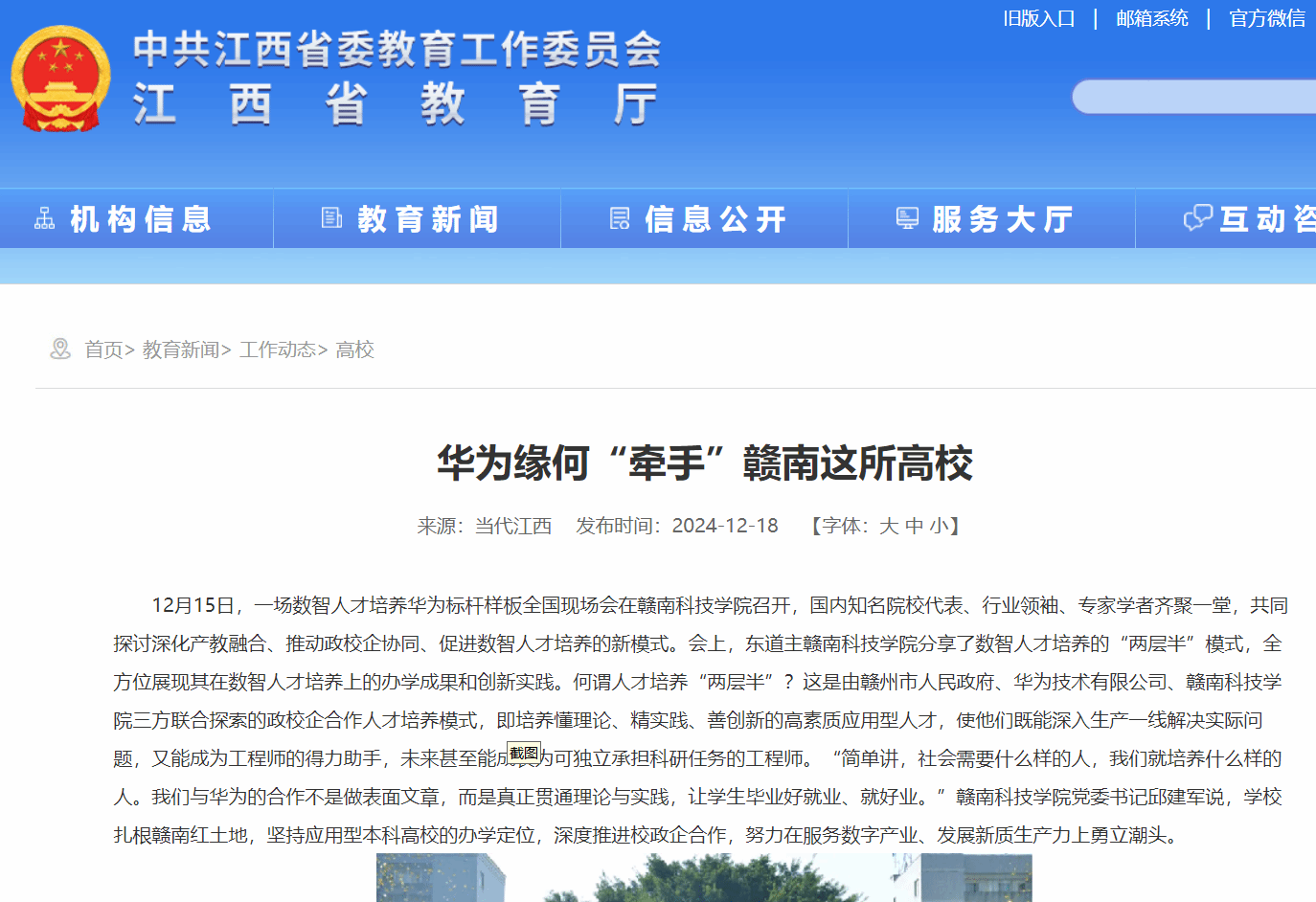Click the article photo below text
Image resolution: width=1316 pixels, height=902 pixels.
[x=704, y=877]
